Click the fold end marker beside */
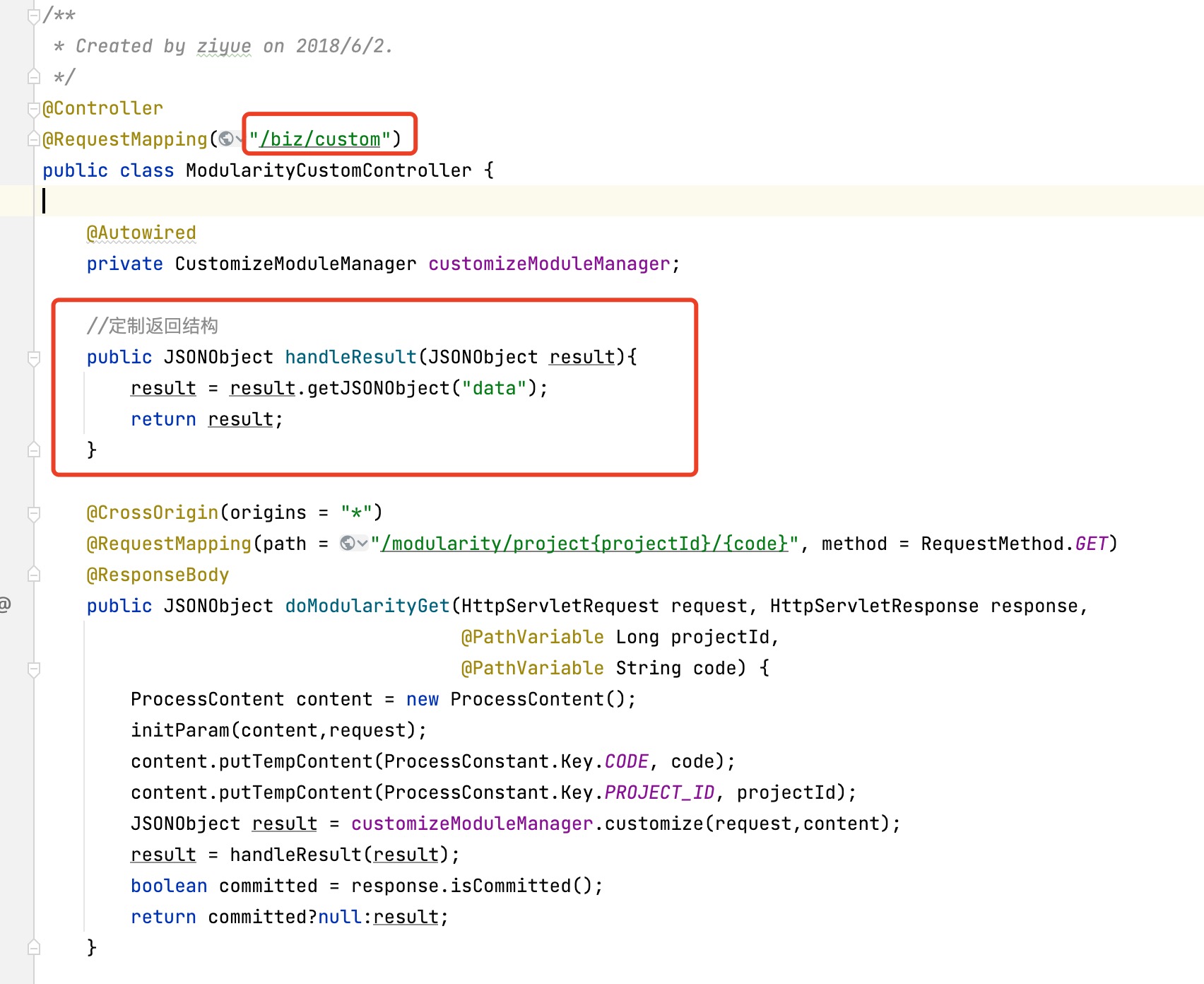1204x984 pixels. (x=33, y=76)
